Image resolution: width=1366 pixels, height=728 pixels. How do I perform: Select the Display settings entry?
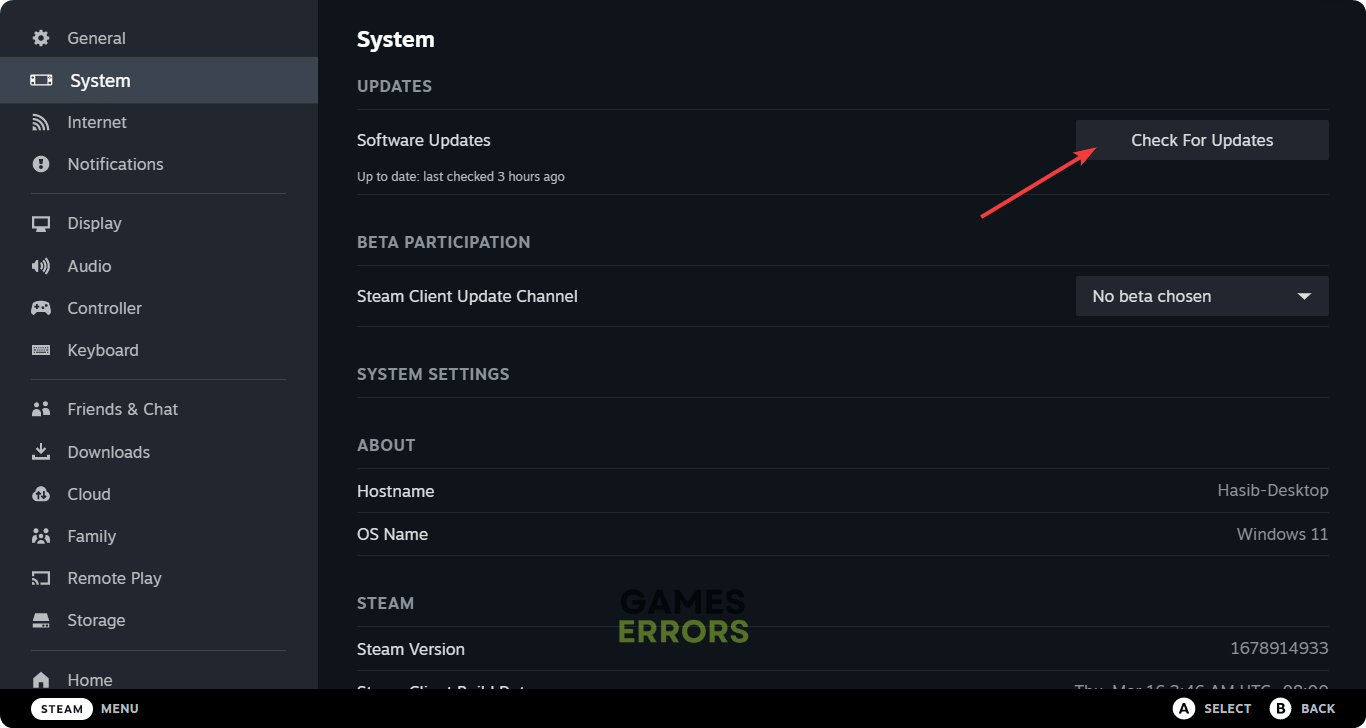[94, 223]
